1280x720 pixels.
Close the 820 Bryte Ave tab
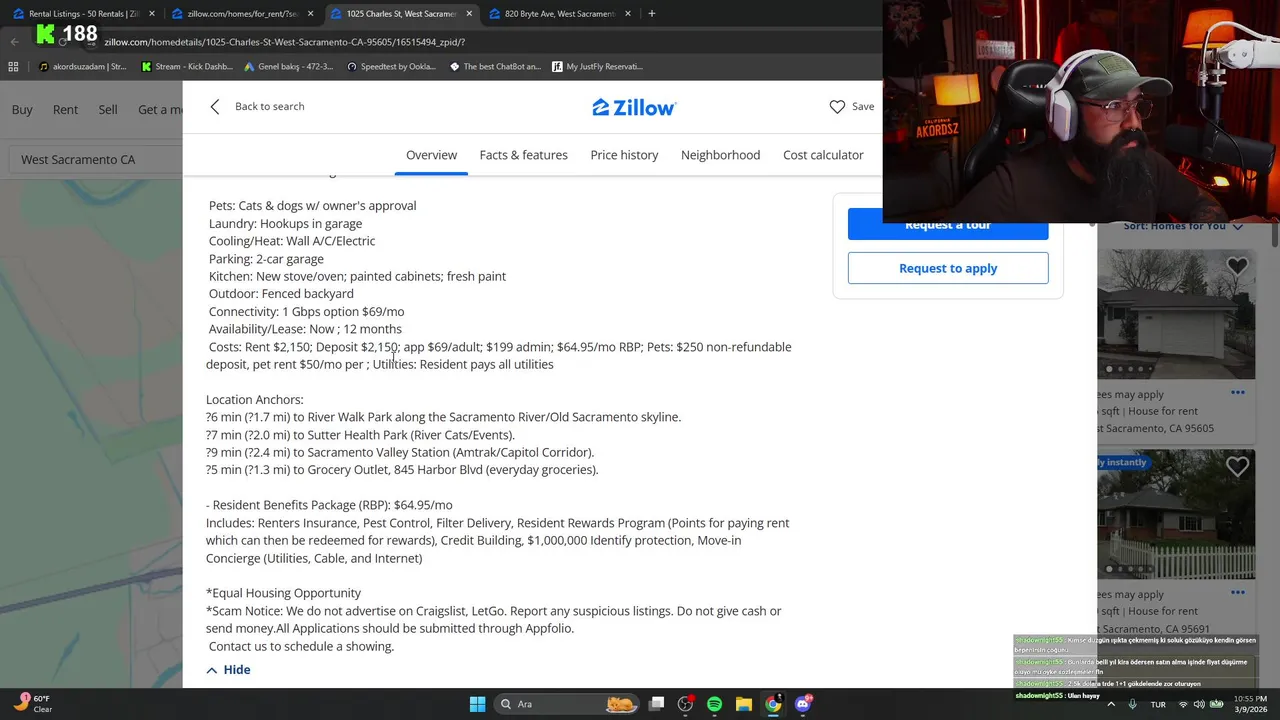[x=628, y=14]
